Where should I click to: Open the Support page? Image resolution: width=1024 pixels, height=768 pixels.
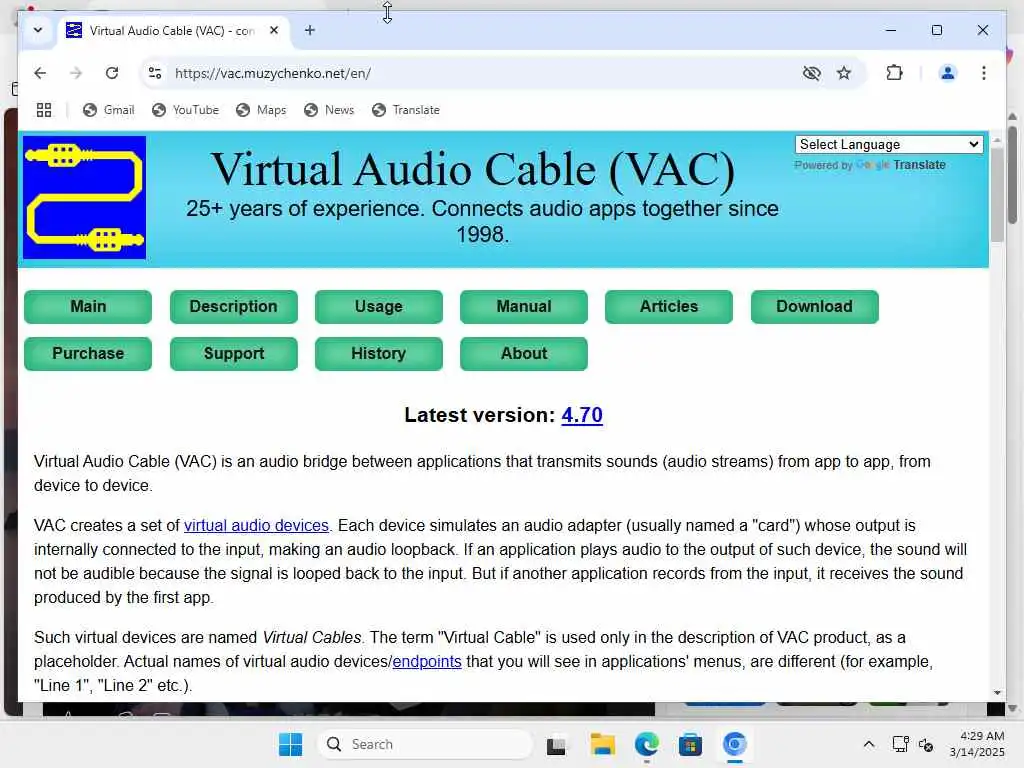coord(233,353)
